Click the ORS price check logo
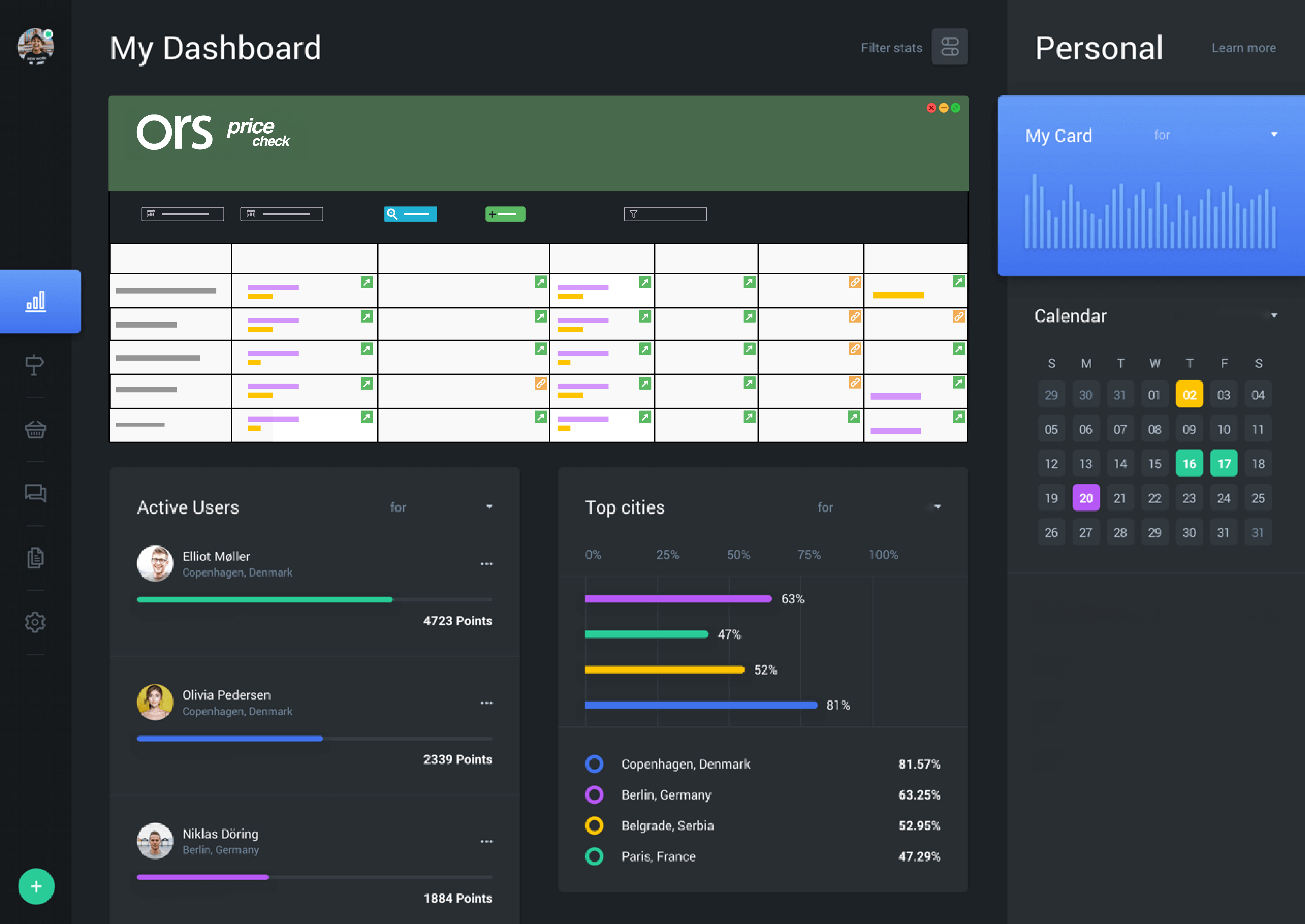The image size is (1305, 924). coord(213,132)
